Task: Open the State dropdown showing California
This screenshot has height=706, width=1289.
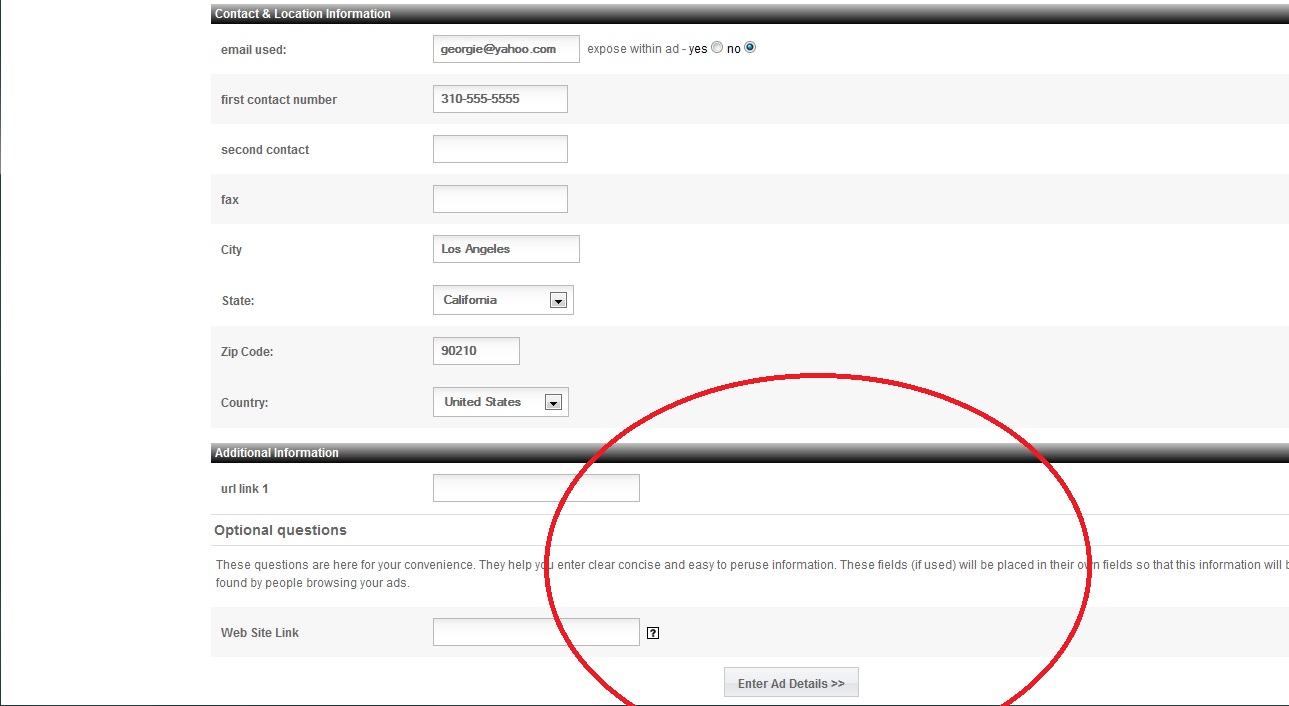Action: [503, 300]
